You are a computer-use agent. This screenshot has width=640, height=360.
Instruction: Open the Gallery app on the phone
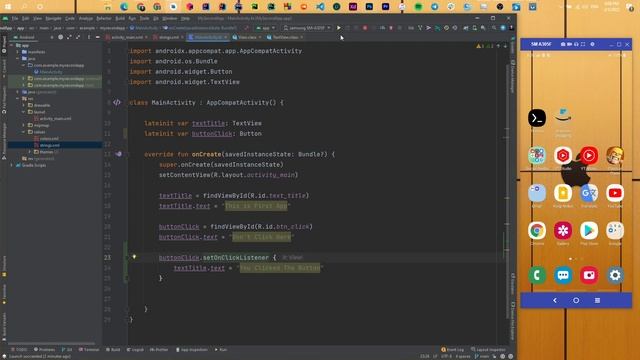[x=563, y=231]
